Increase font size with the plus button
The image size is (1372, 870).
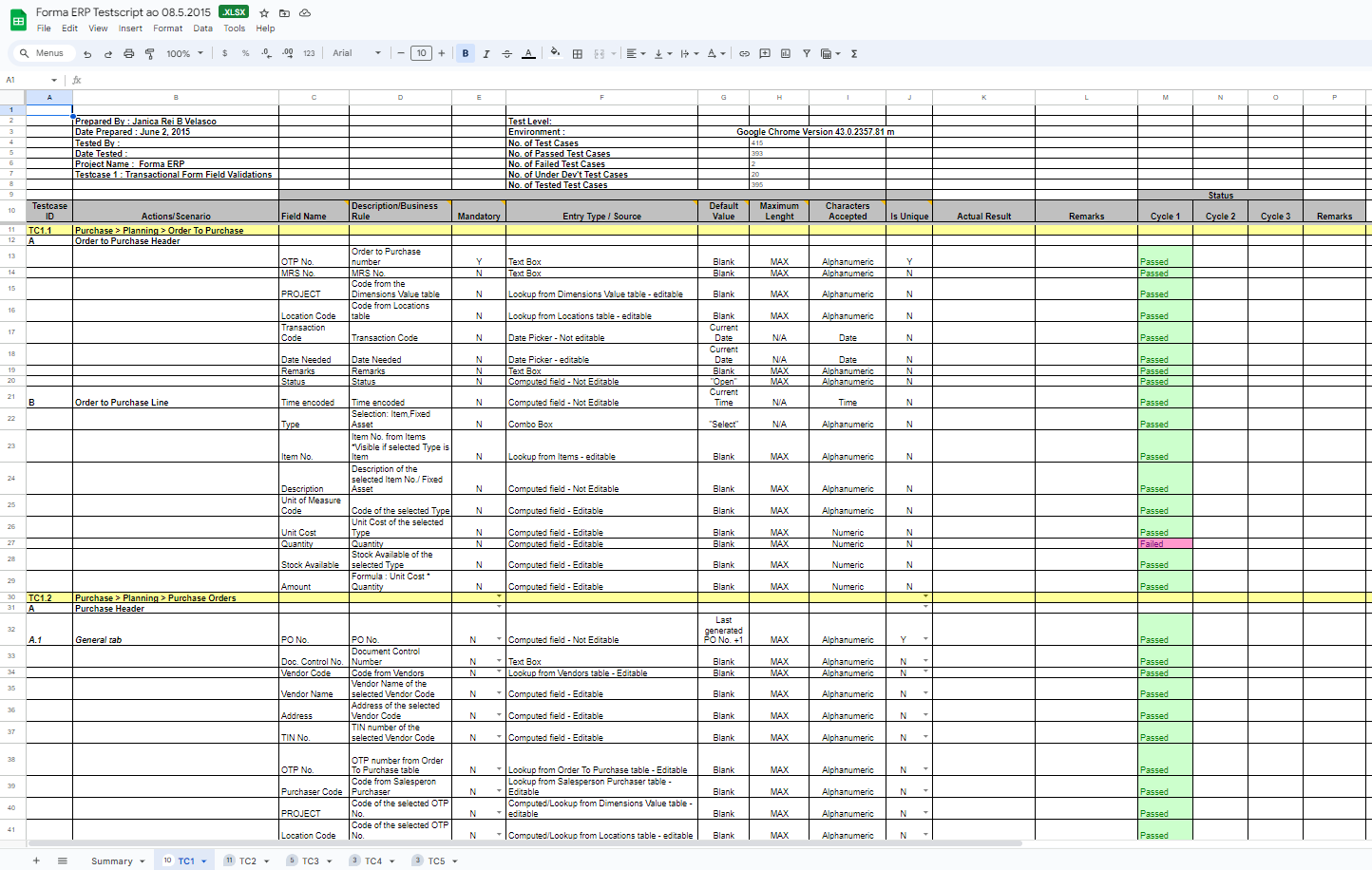(x=442, y=54)
